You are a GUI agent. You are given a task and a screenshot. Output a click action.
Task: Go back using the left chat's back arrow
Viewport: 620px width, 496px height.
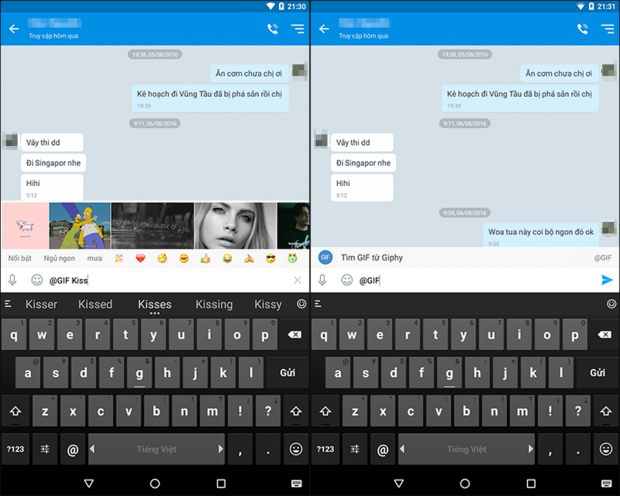pos(14,29)
